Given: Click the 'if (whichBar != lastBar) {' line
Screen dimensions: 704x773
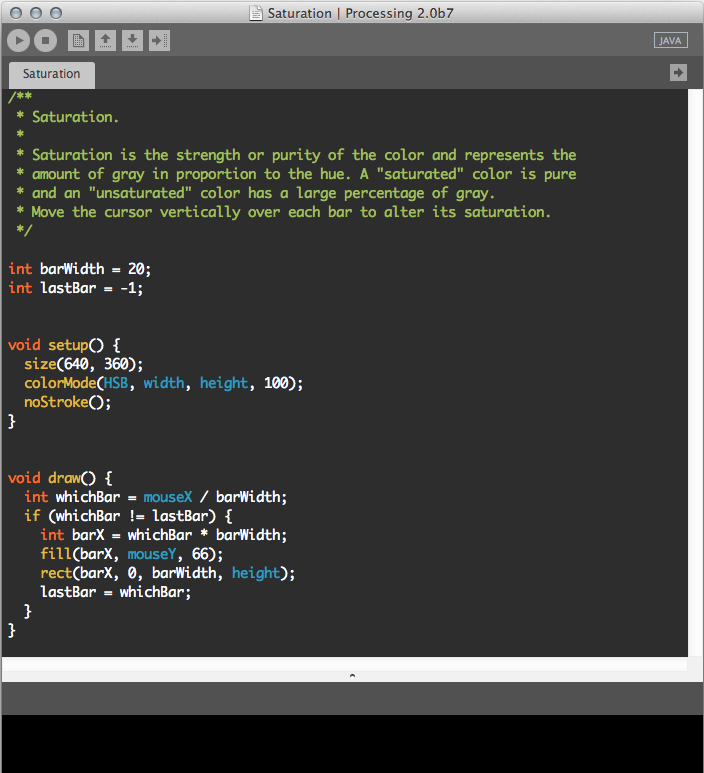Looking at the screenshot, I should click(128, 516).
